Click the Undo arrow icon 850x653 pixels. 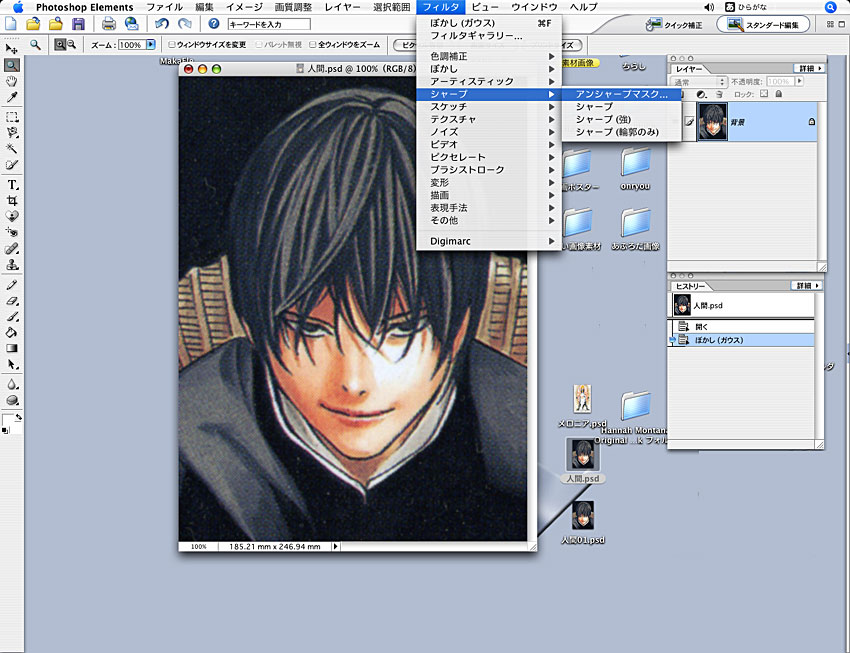pos(162,24)
